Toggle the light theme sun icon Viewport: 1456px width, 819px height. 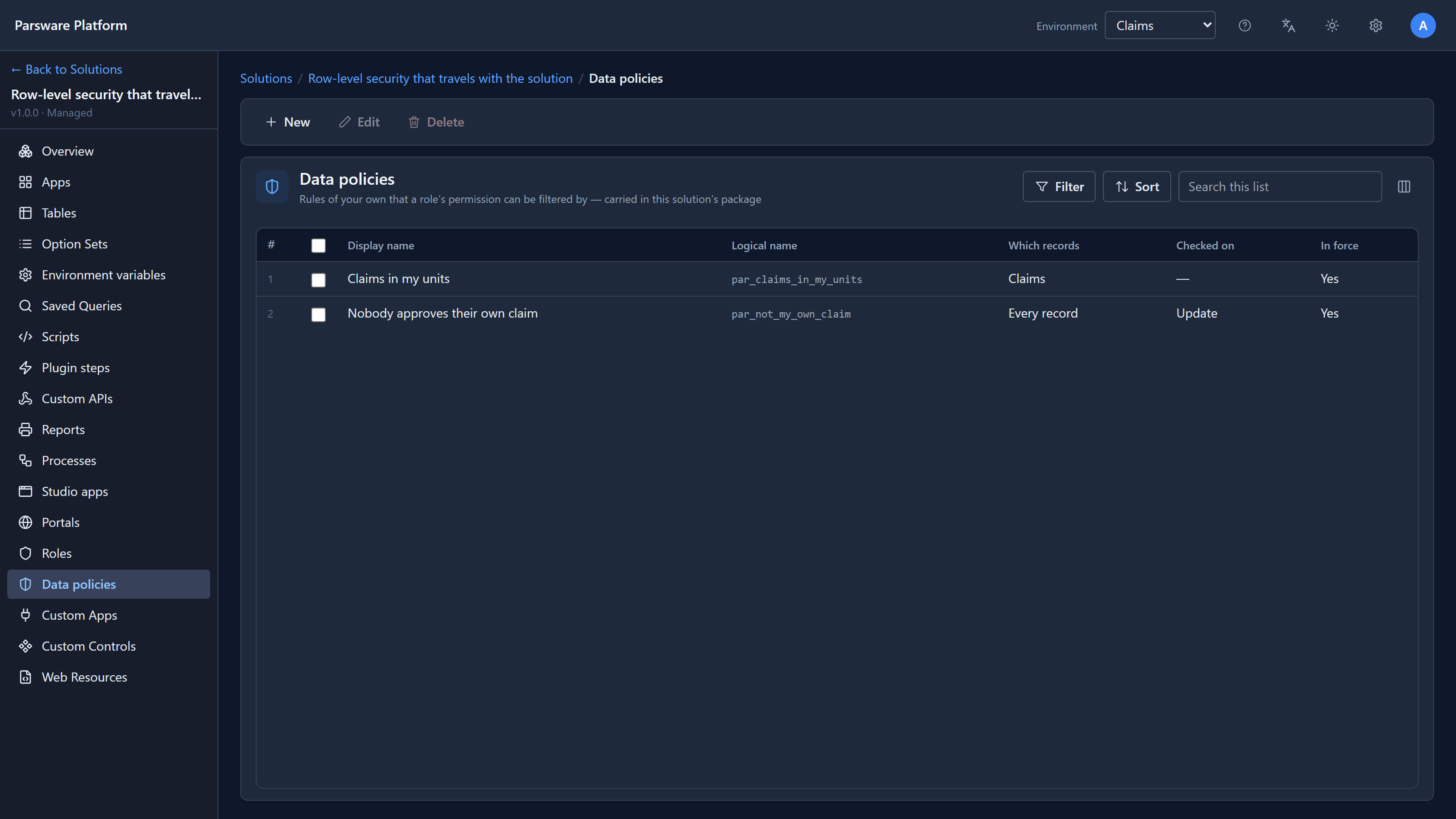click(1332, 25)
